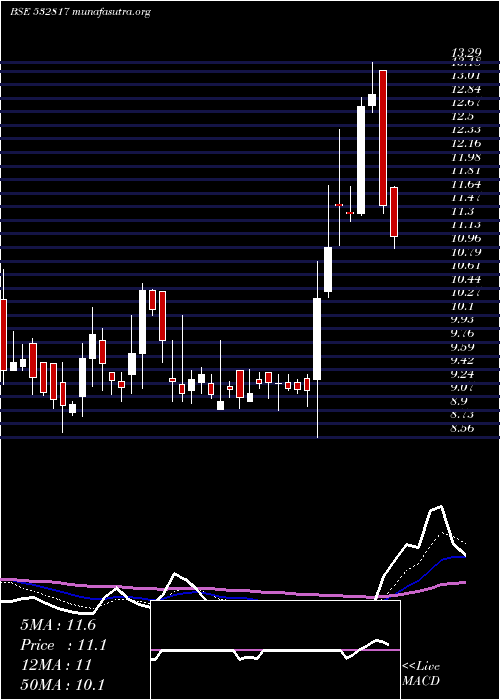Click the tallest red candlestick near 13.01
Image resolution: width=500 pixels, height=700 pixels.
[383, 138]
